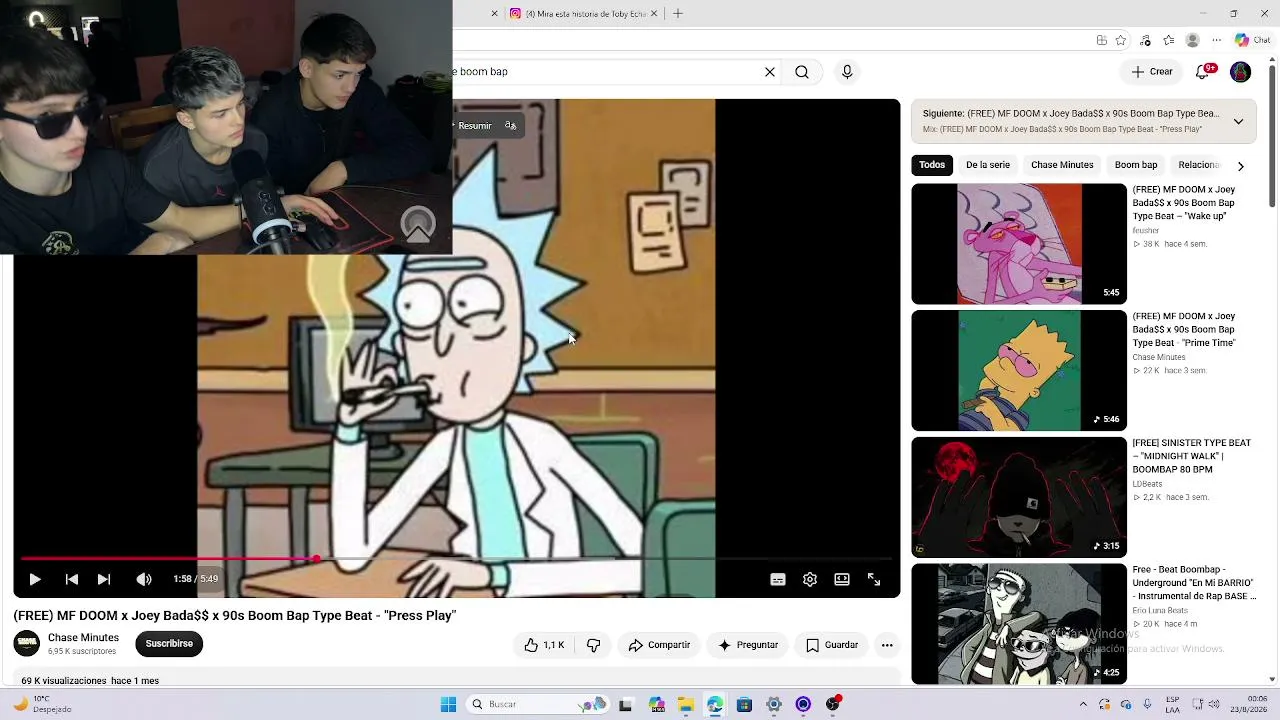The height and width of the screenshot is (720, 1280).
Task: Open the Windows Start menu
Action: click(448, 705)
